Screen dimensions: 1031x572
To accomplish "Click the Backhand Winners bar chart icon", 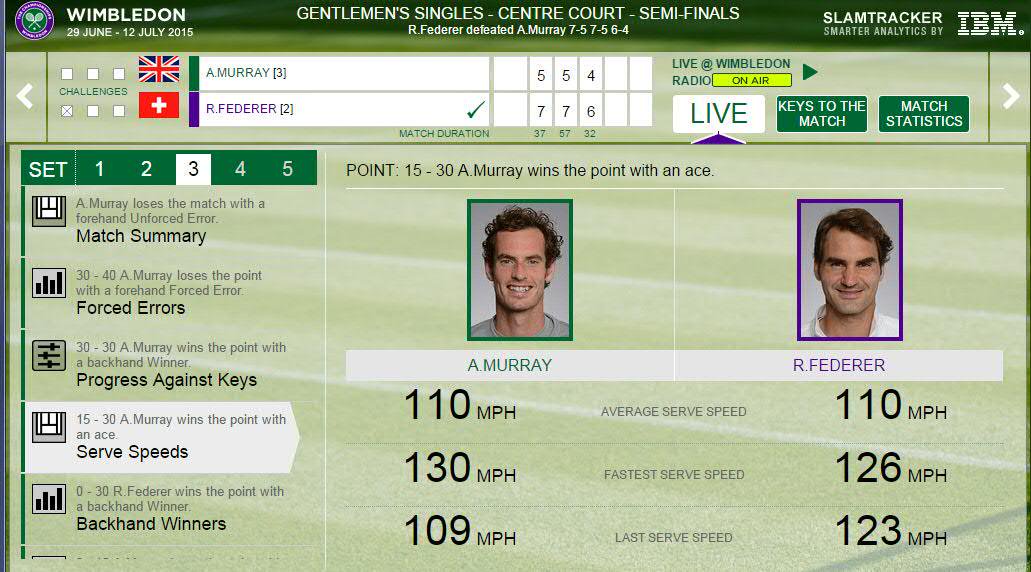I will pos(49,499).
